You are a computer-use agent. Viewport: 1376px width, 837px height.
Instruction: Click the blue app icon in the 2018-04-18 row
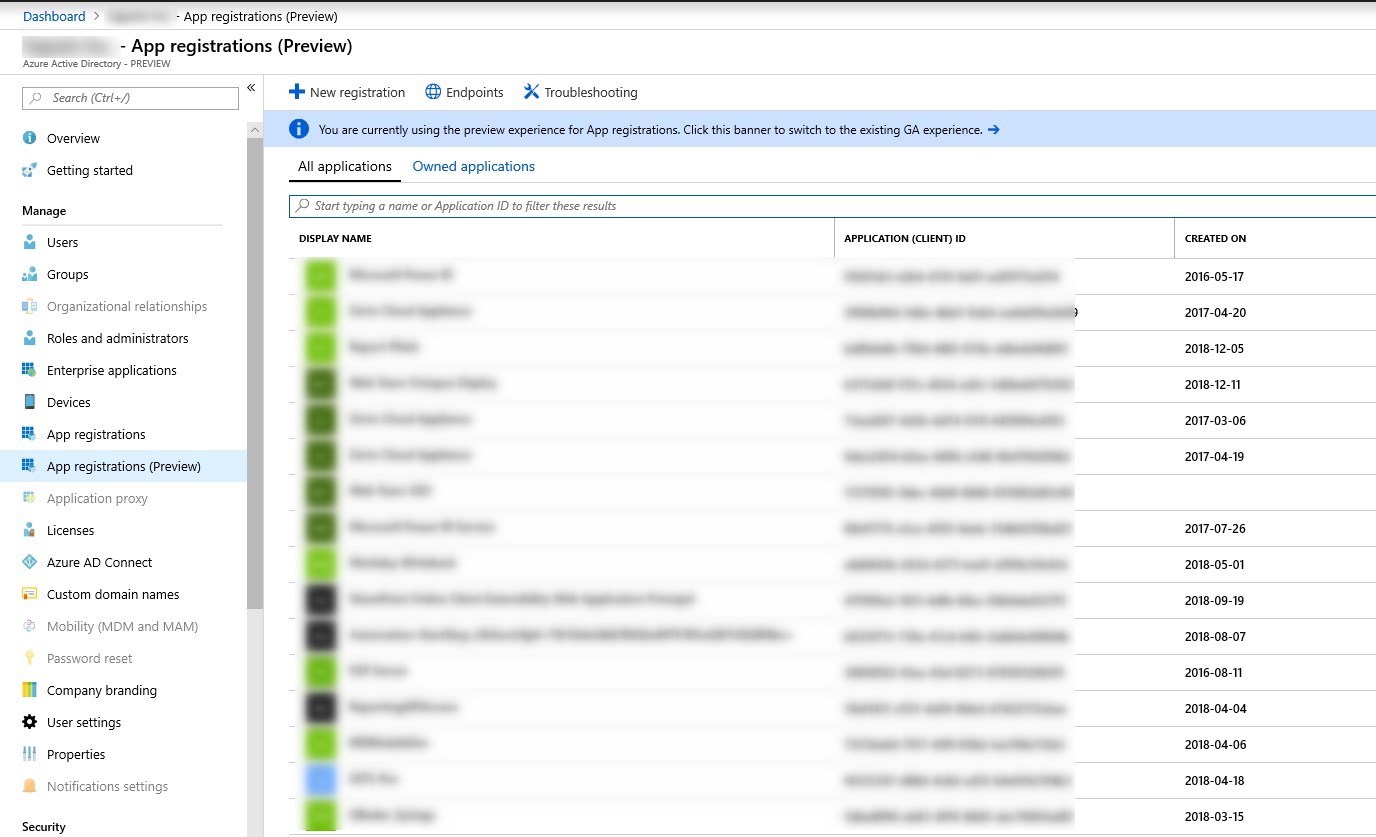pyautogui.click(x=321, y=780)
